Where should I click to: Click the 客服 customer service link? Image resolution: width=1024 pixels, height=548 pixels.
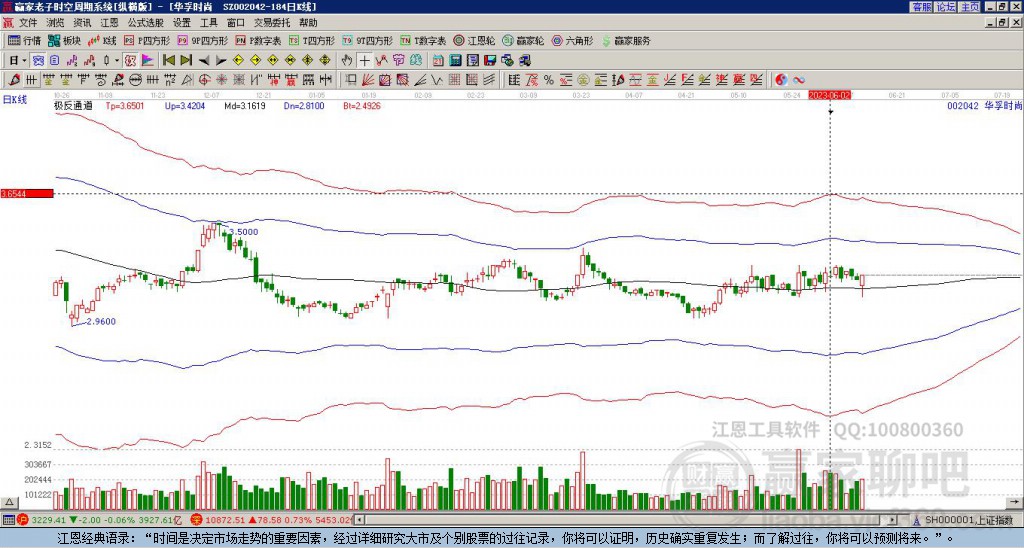pos(922,7)
